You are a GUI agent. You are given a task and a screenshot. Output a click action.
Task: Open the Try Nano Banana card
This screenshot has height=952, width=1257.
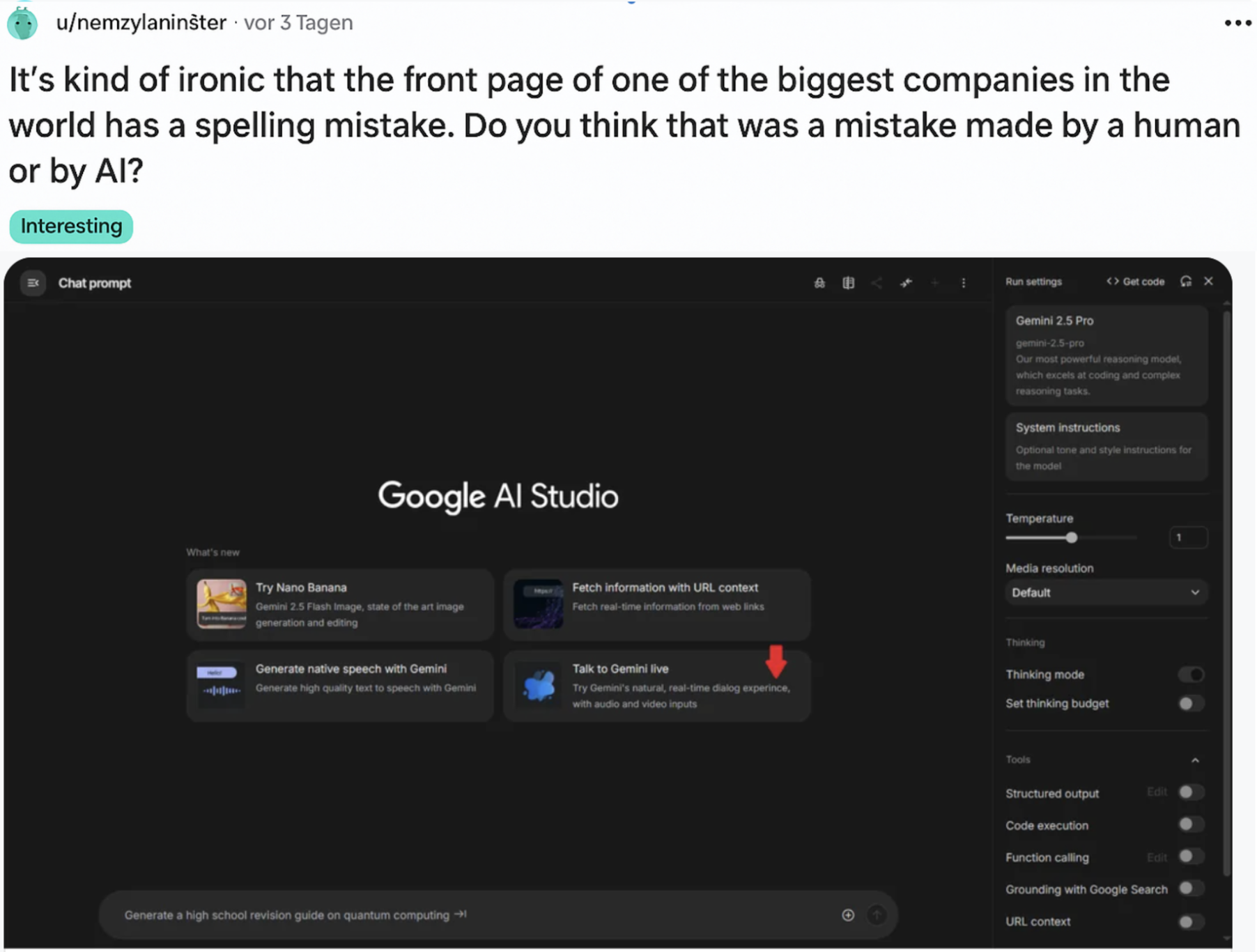340,604
